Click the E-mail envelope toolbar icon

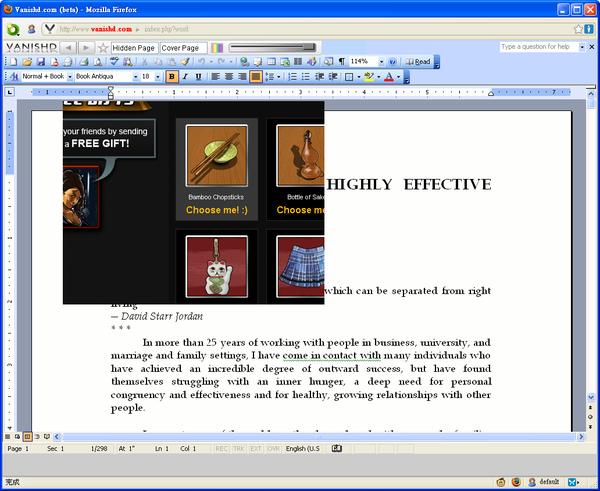click(67, 62)
